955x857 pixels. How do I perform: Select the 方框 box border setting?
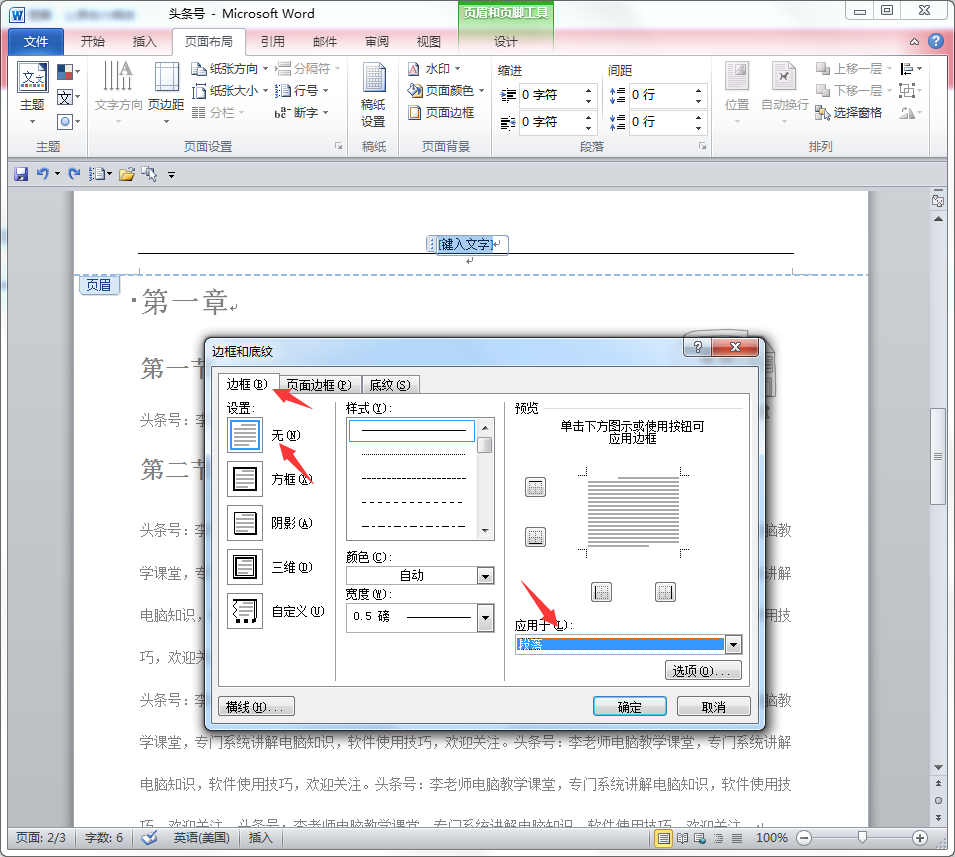point(245,479)
